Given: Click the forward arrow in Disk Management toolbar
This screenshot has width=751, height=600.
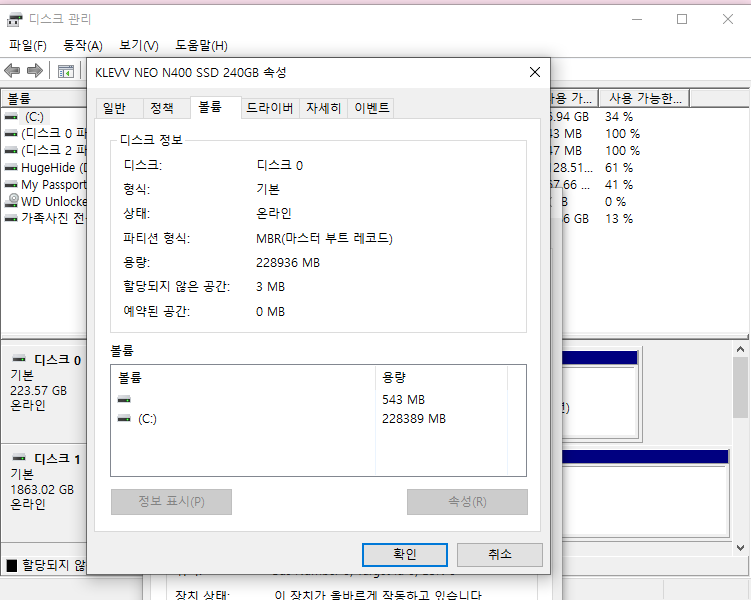Looking at the screenshot, I should point(34,71).
